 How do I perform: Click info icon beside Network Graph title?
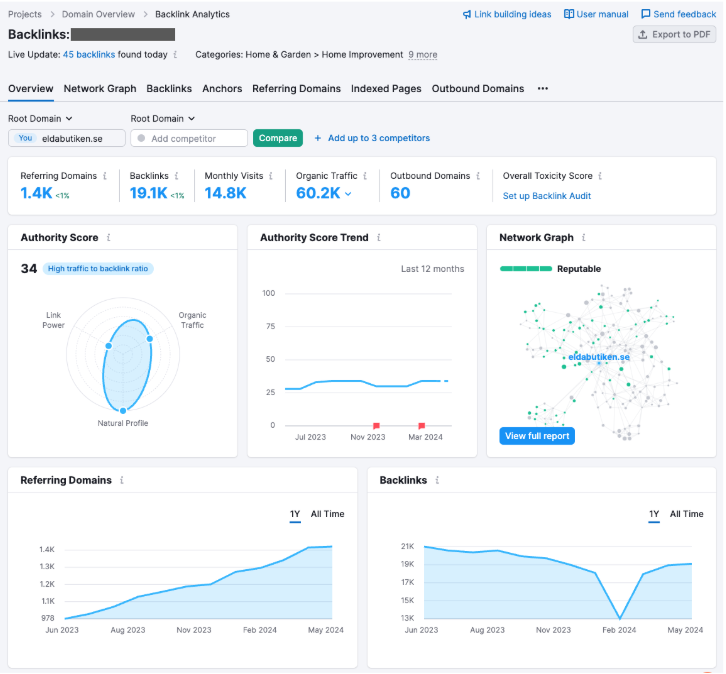tap(584, 238)
